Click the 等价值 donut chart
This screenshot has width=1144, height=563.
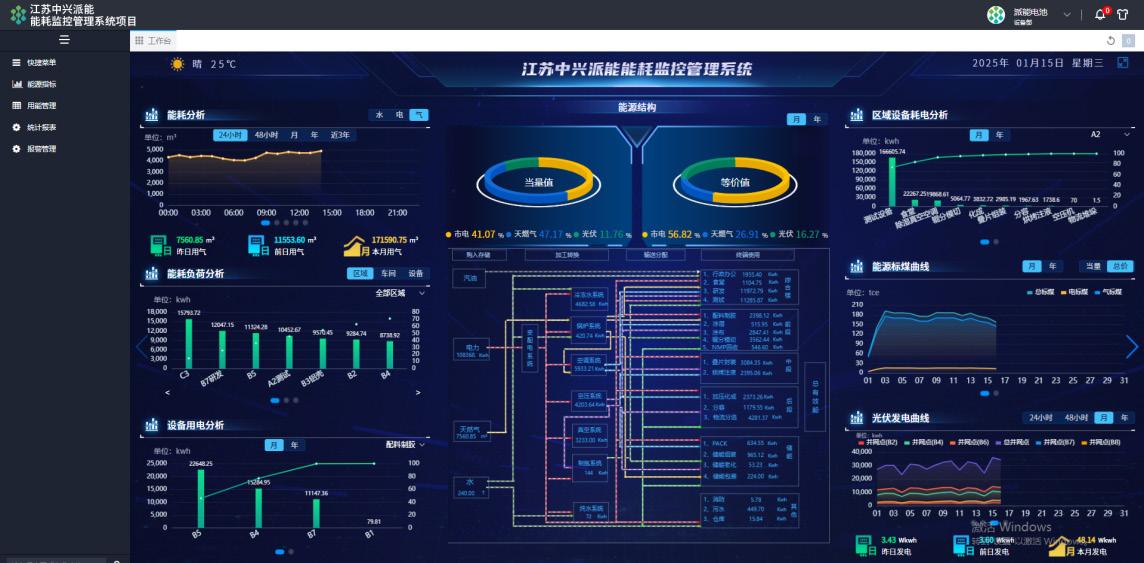[735, 182]
